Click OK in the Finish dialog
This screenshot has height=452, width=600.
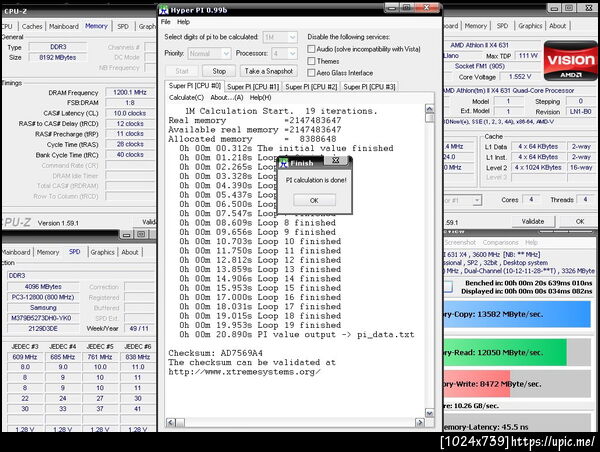pos(314,200)
